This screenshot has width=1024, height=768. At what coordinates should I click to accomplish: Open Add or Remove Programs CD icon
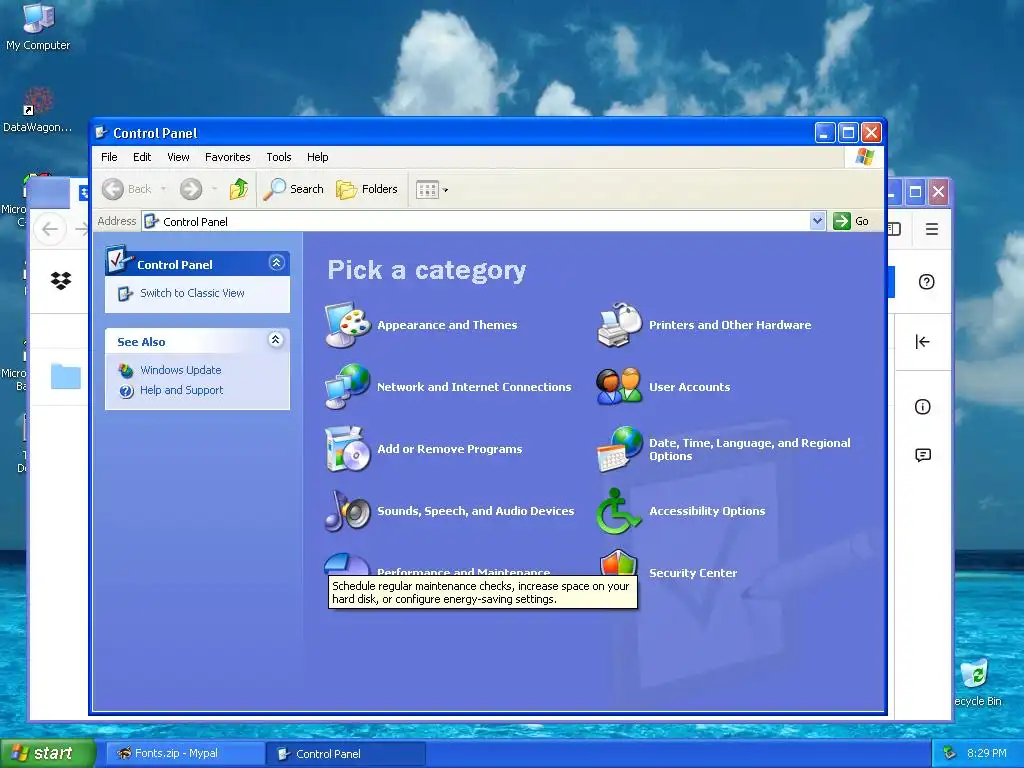pyautogui.click(x=348, y=449)
